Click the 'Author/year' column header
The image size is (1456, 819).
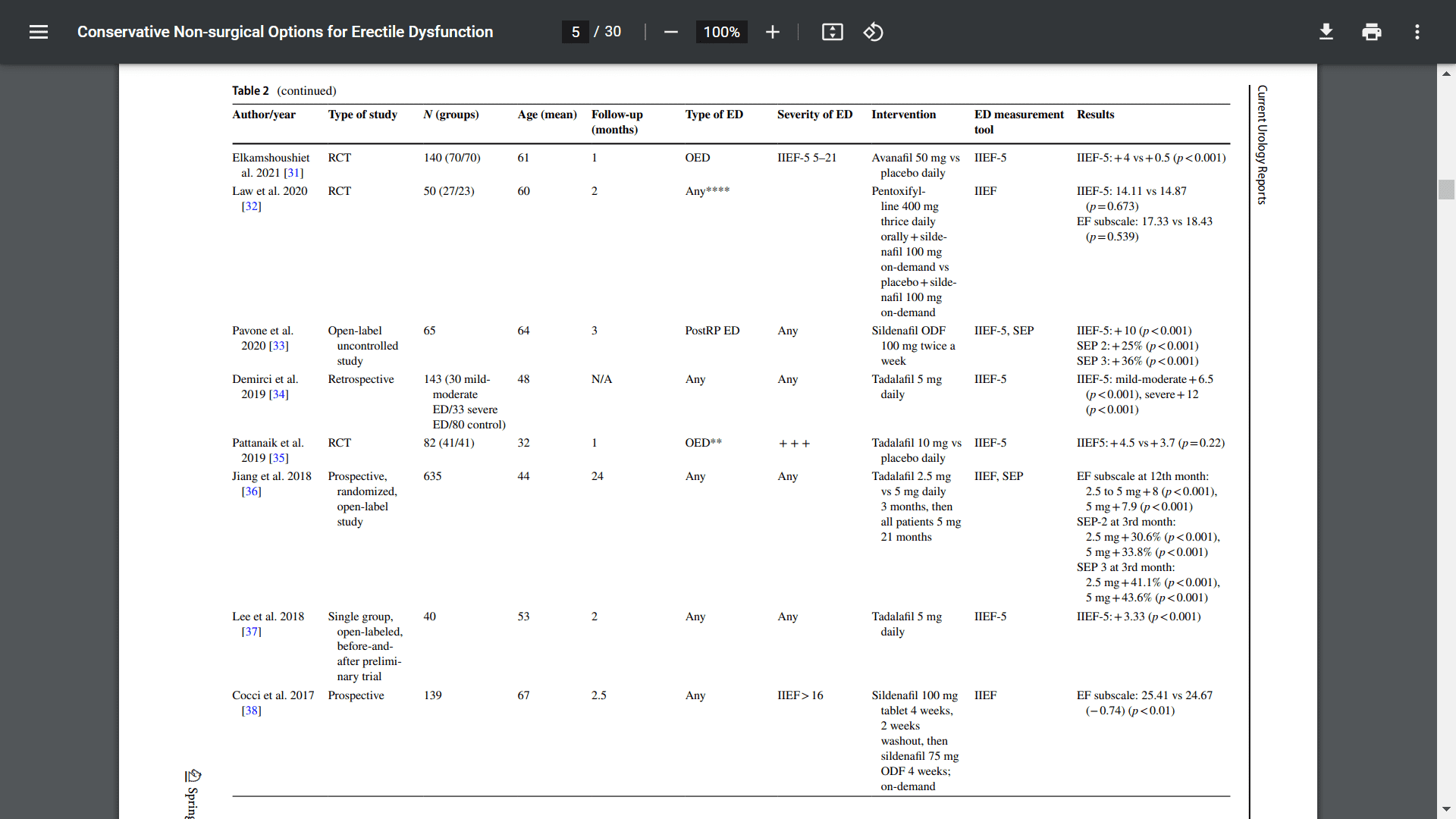click(264, 115)
